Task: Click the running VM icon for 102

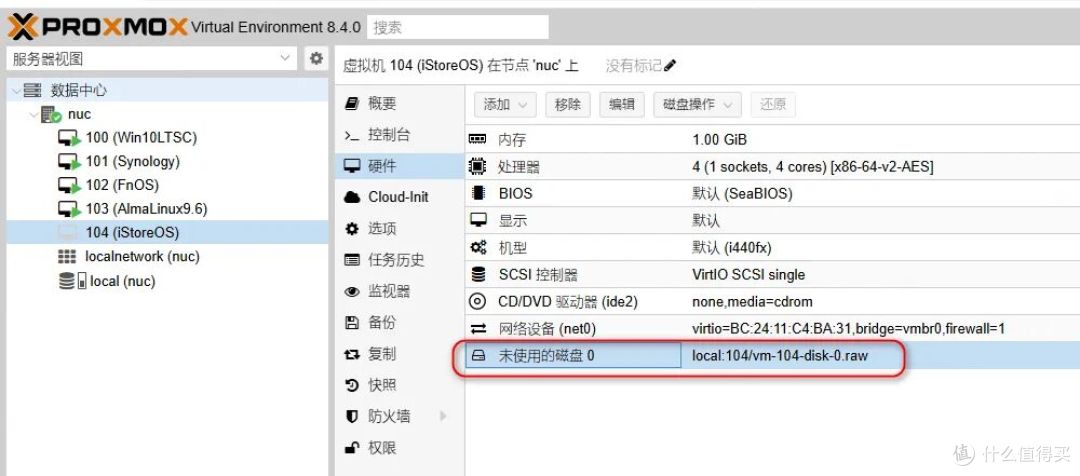Action: (70, 186)
